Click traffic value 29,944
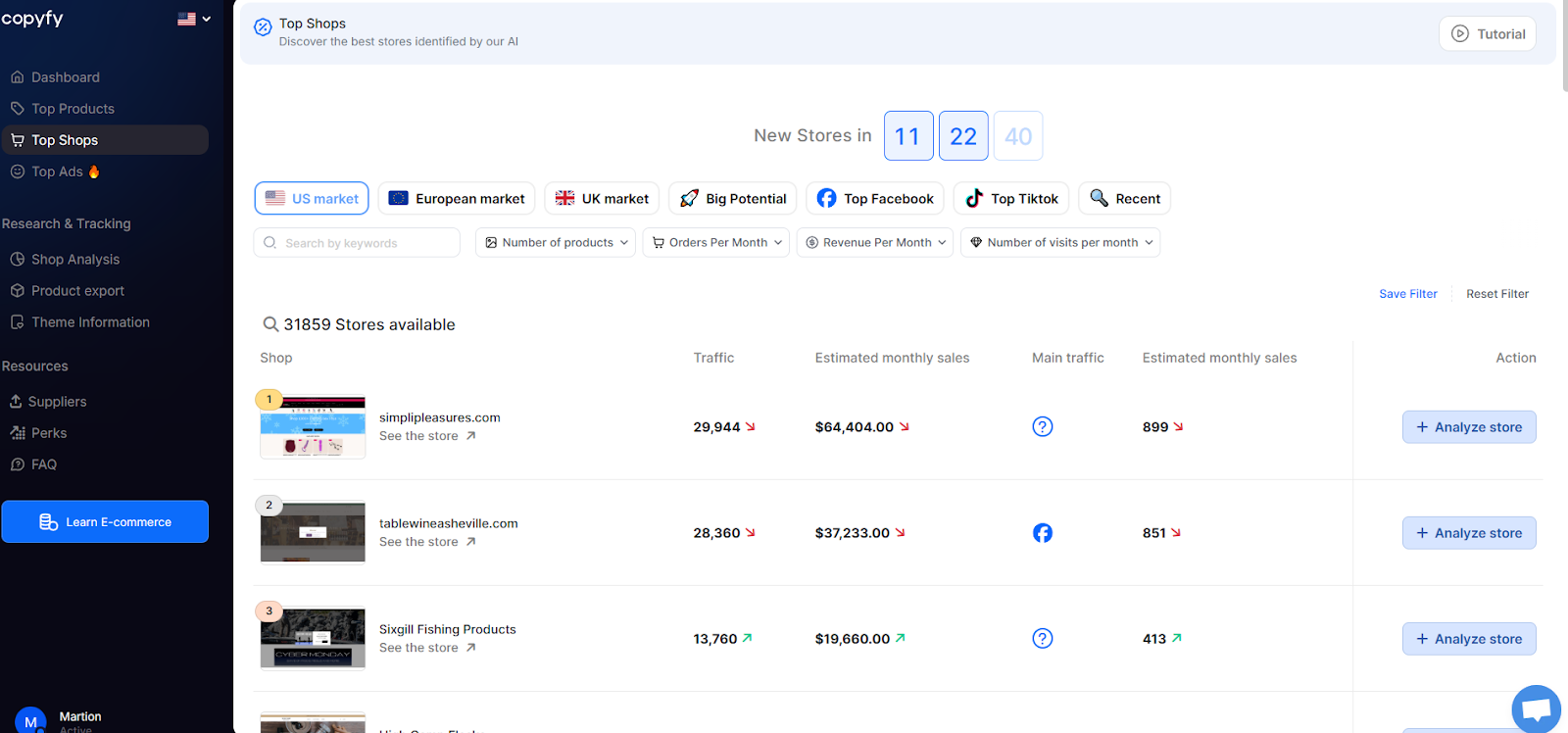Image resolution: width=1568 pixels, height=733 pixels. pos(716,427)
